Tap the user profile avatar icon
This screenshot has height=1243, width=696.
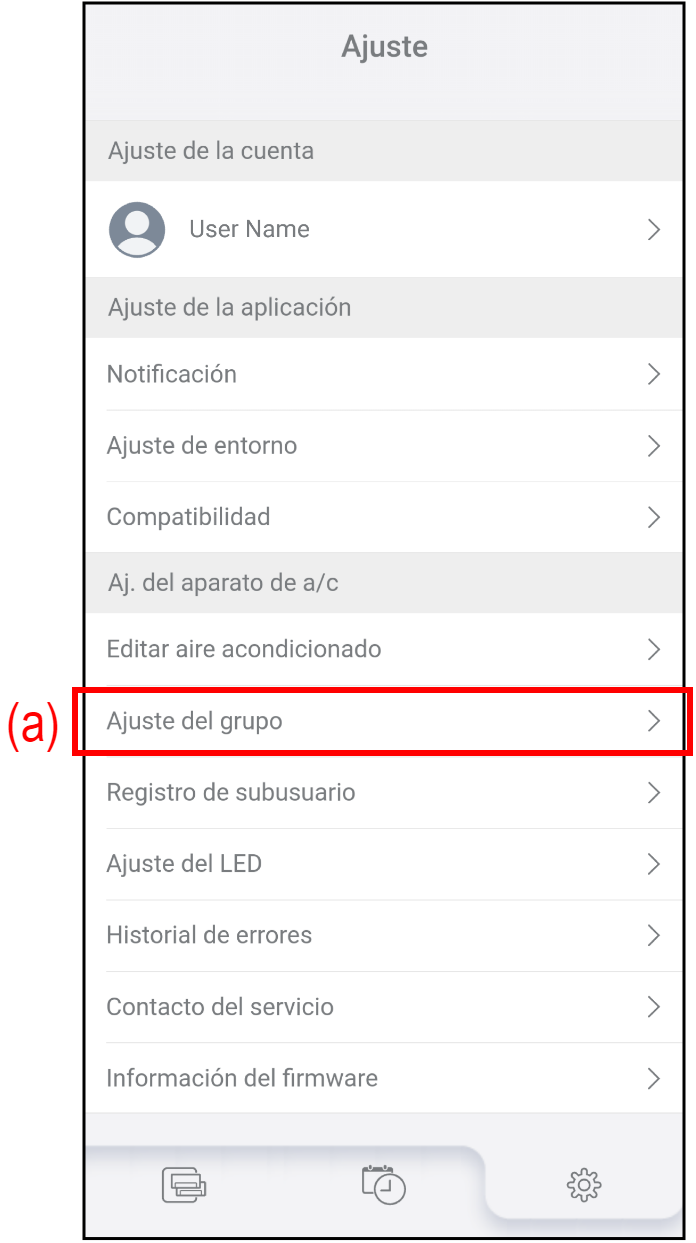137,230
